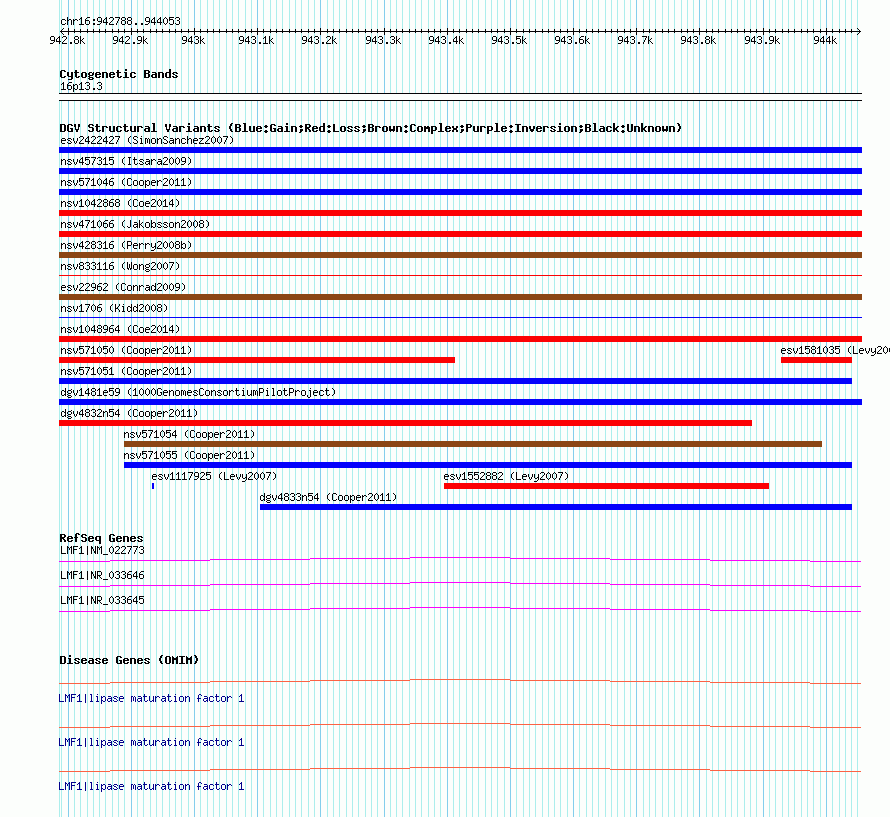
Task: Click the LMF1|NR_033645 gene label
Action: [102, 600]
